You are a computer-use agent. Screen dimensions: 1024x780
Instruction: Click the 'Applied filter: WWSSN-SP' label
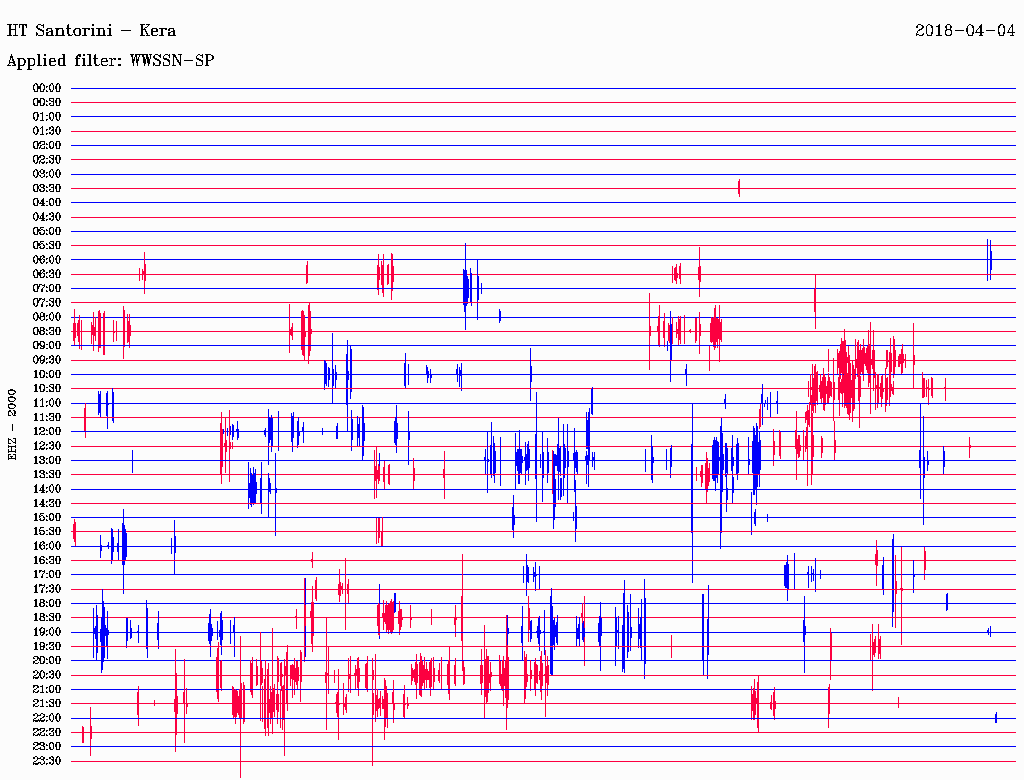click(x=110, y=61)
